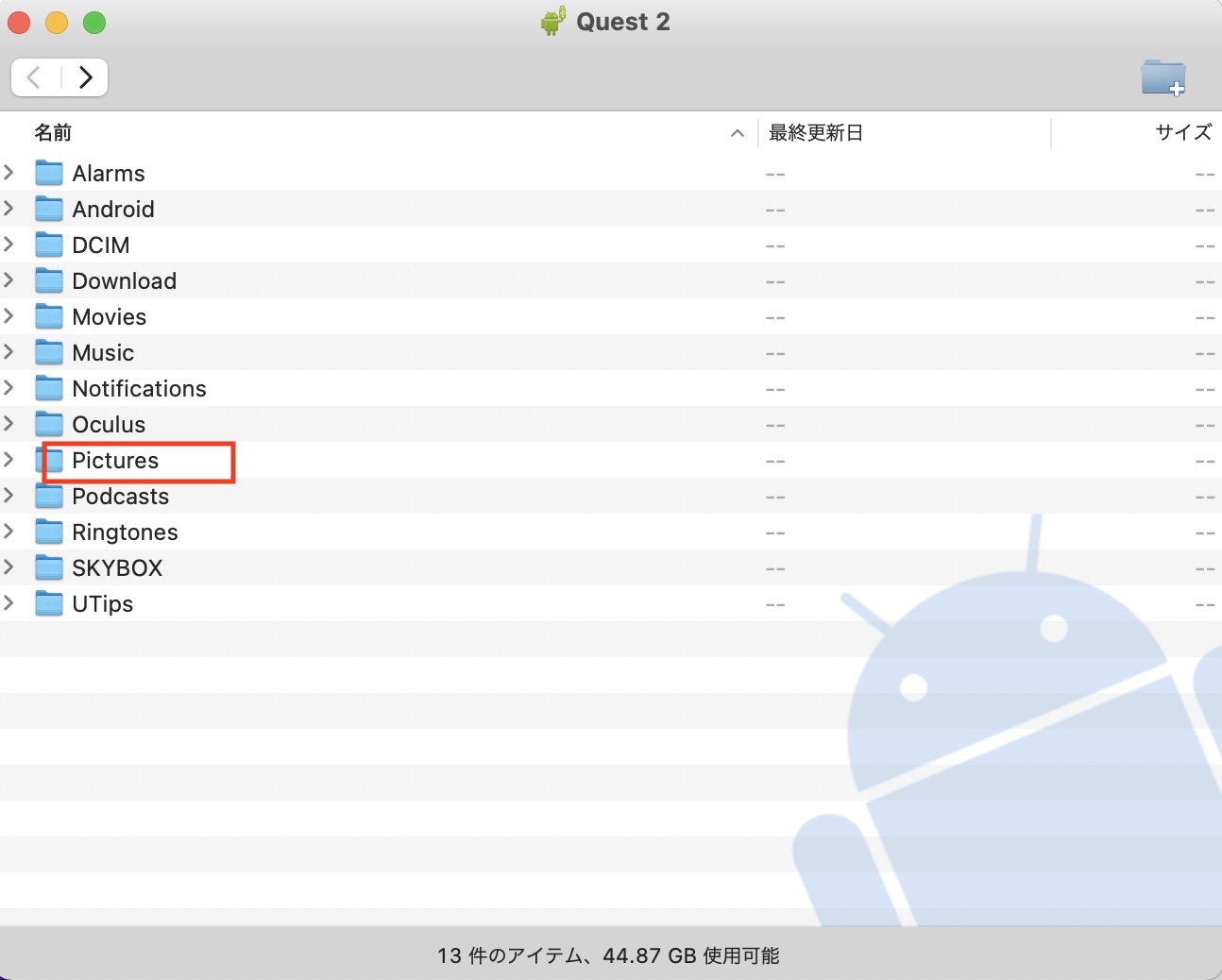1222x980 pixels.
Task: Expand the Movies folder
Action: tap(9, 315)
